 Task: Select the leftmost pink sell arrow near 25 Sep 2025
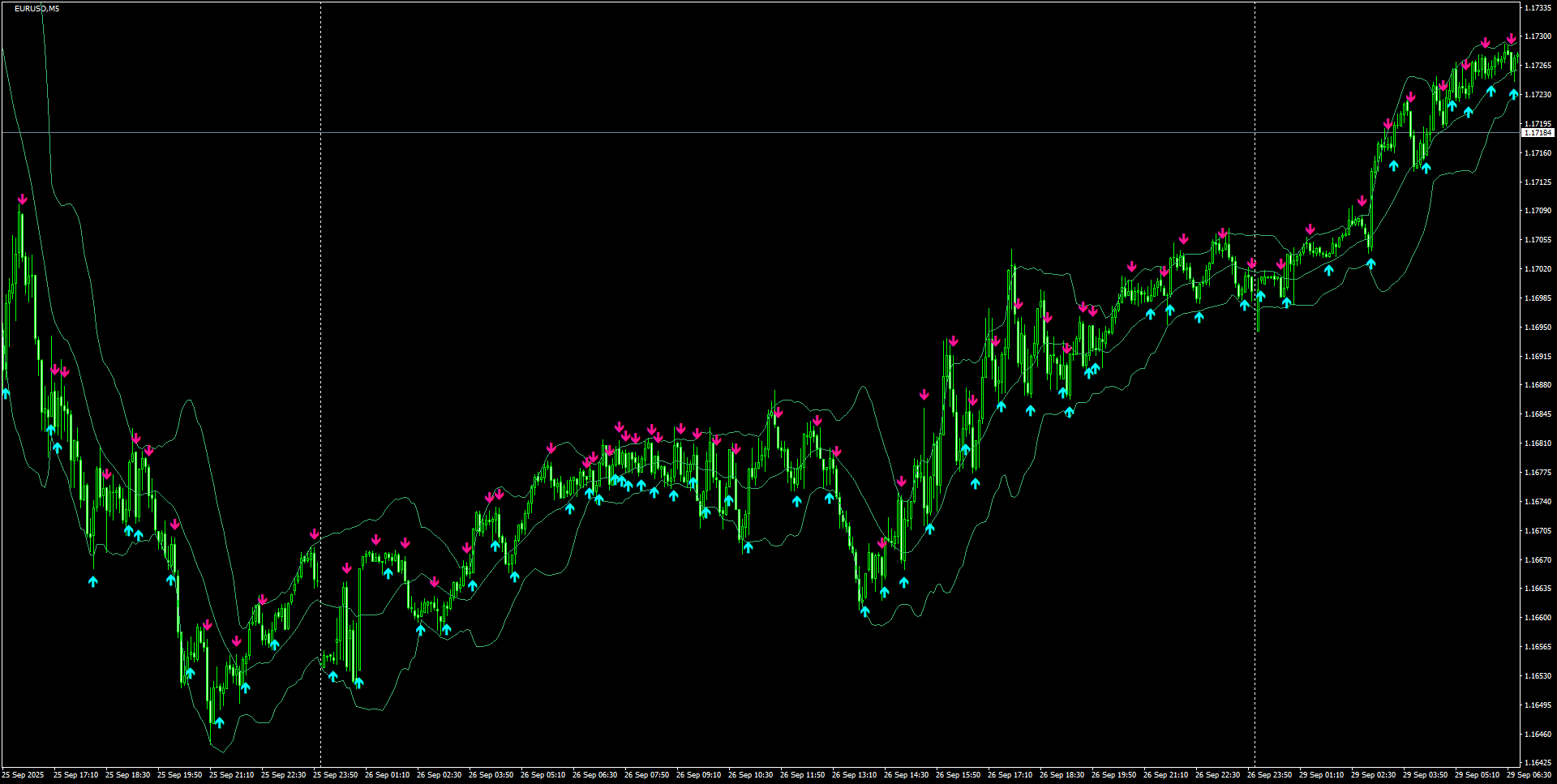coord(22,198)
